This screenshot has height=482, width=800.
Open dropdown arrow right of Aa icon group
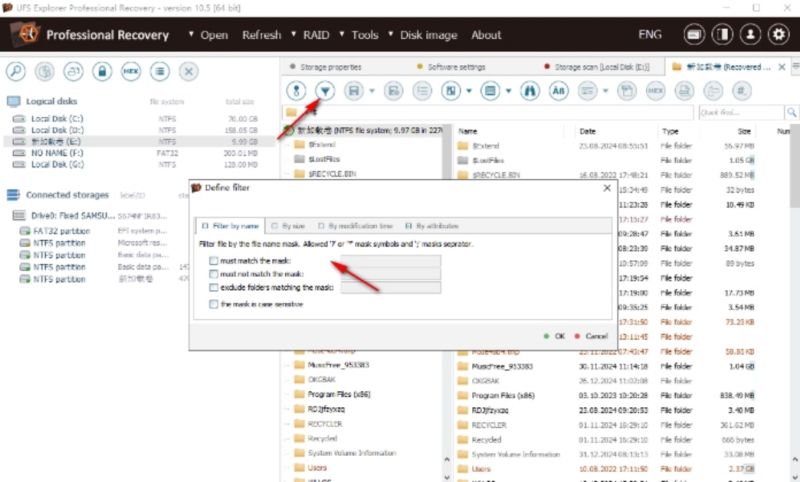[606, 91]
